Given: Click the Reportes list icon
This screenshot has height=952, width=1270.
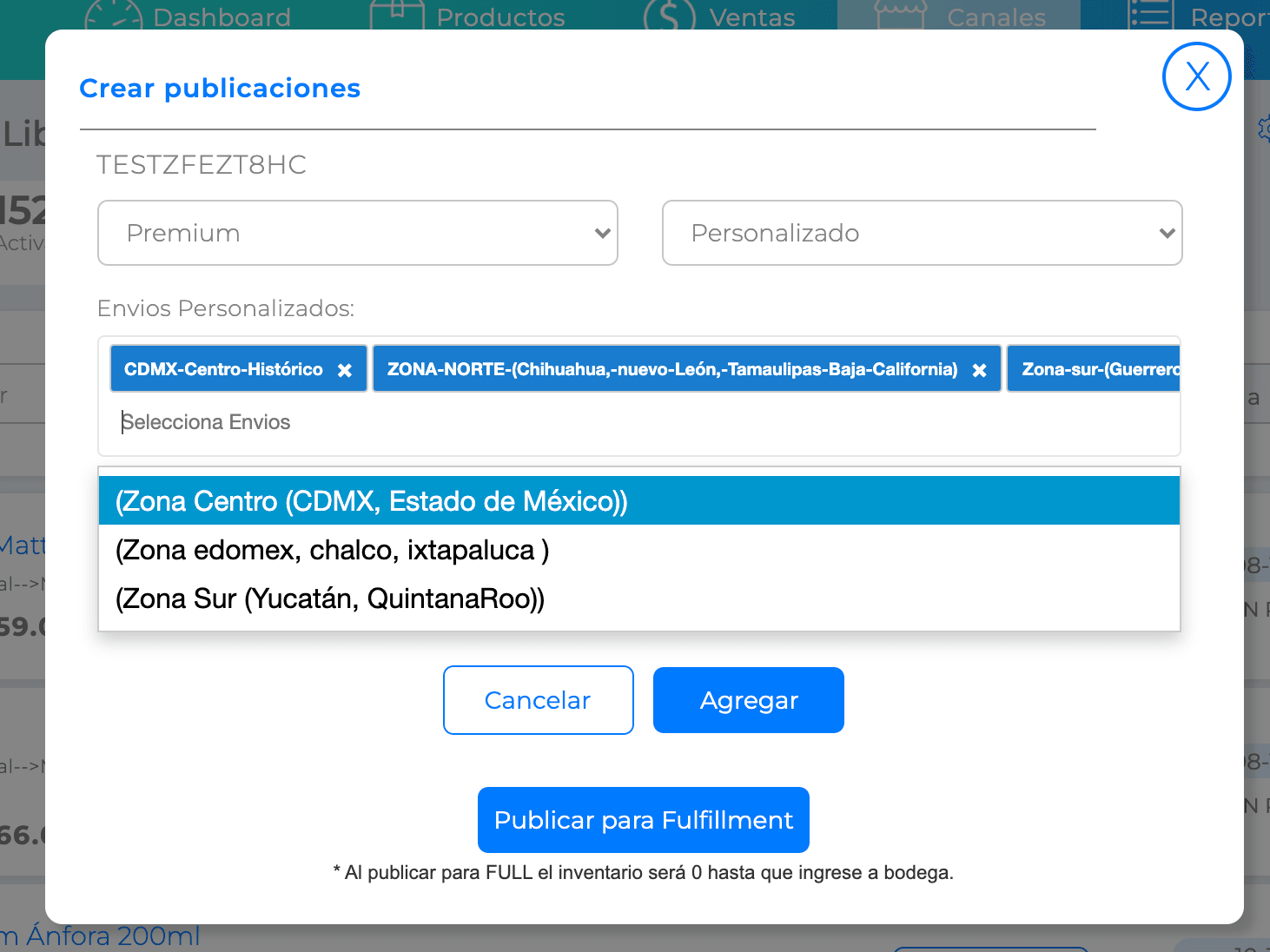Looking at the screenshot, I should pos(1150,15).
